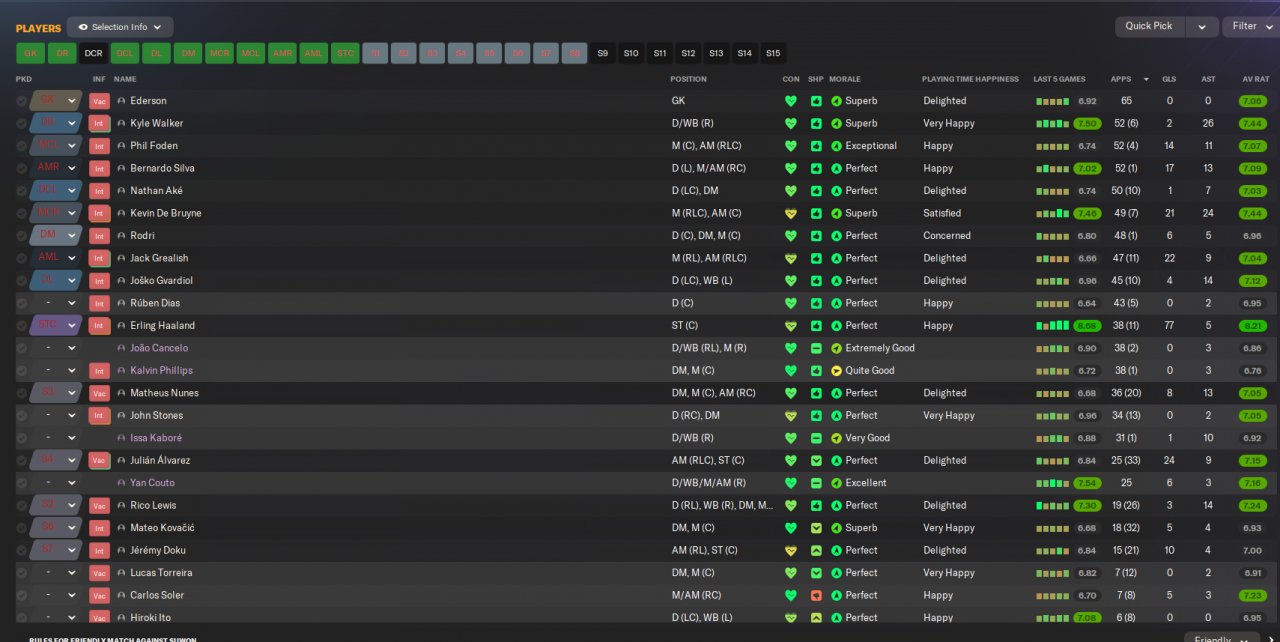The height and width of the screenshot is (642, 1280).
Task: Open the position dropdown for Bernardo Silva
Action: click(72, 168)
